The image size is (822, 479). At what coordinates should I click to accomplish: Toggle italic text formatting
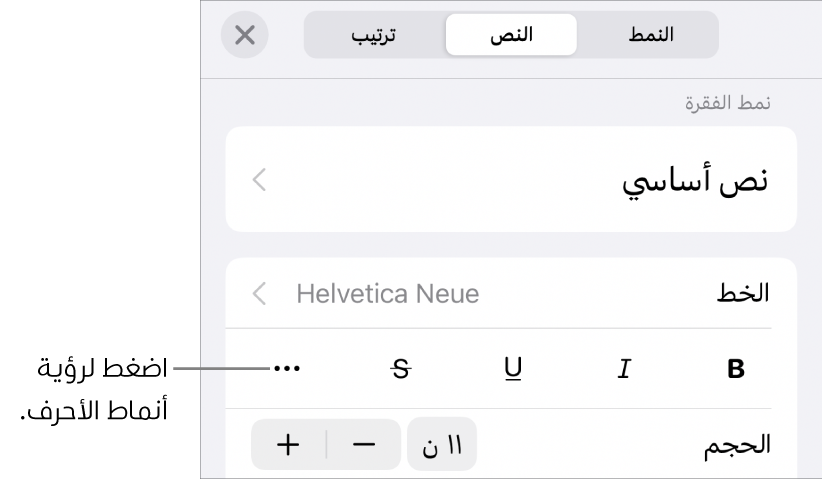[624, 369]
